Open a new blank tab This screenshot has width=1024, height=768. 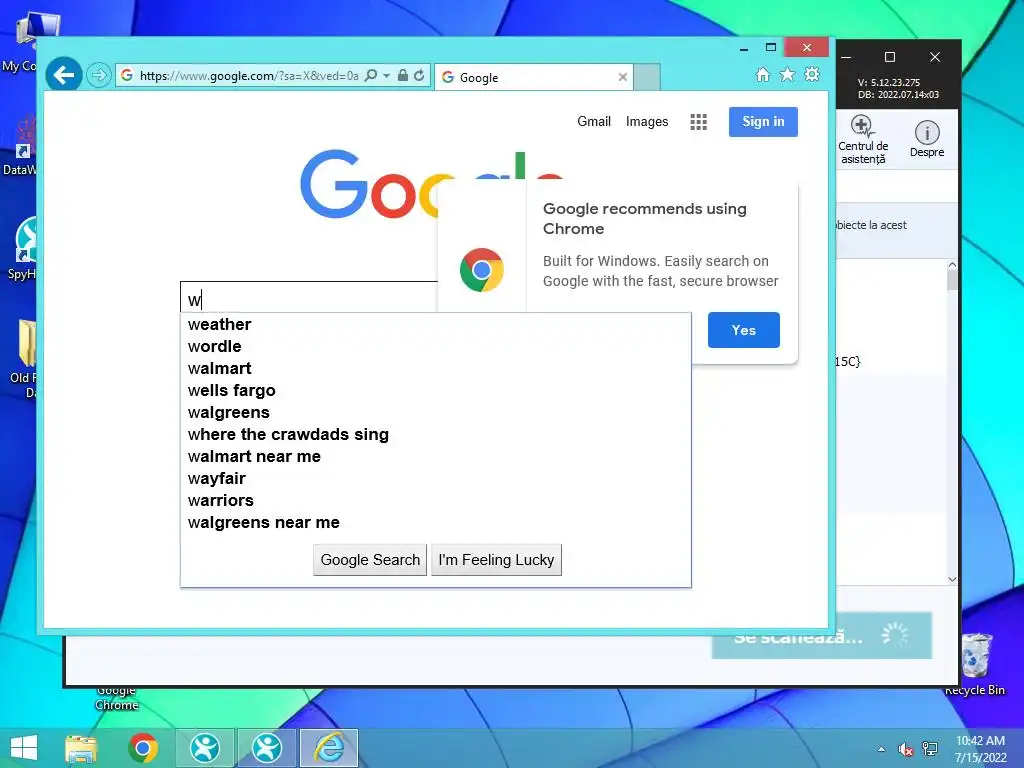tap(647, 77)
